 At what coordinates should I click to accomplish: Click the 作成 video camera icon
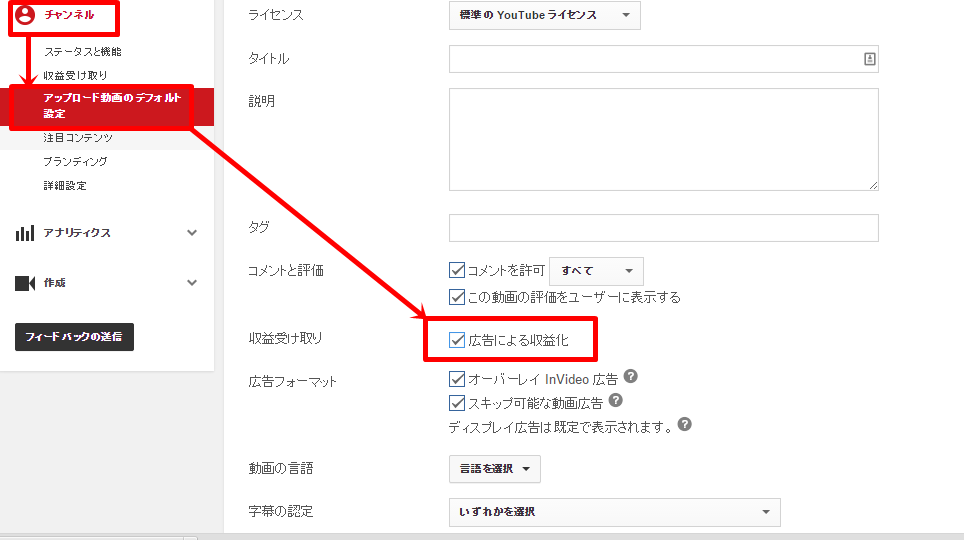tap(25, 283)
